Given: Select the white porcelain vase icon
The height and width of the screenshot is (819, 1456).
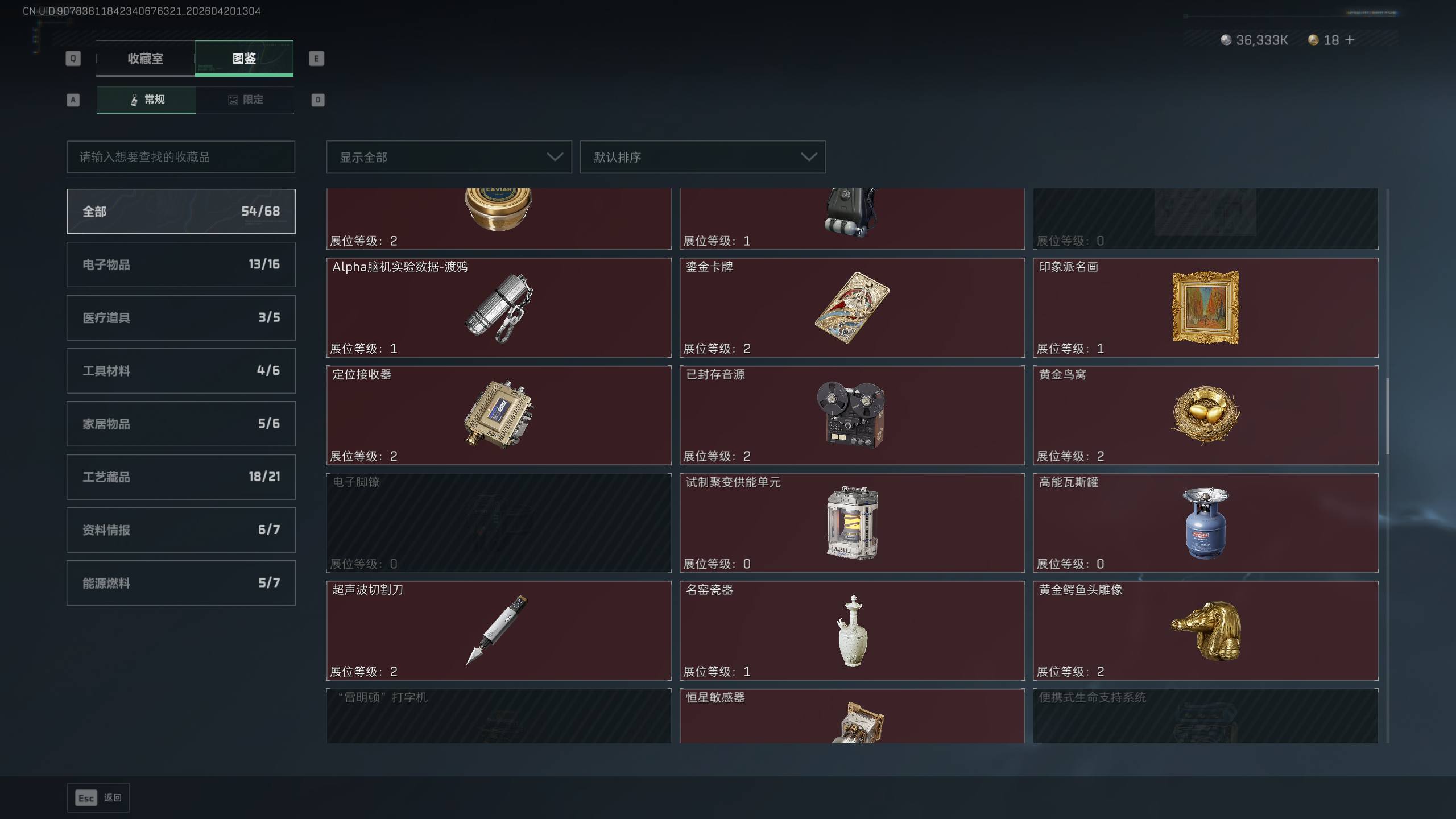Looking at the screenshot, I should pos(852,630).
